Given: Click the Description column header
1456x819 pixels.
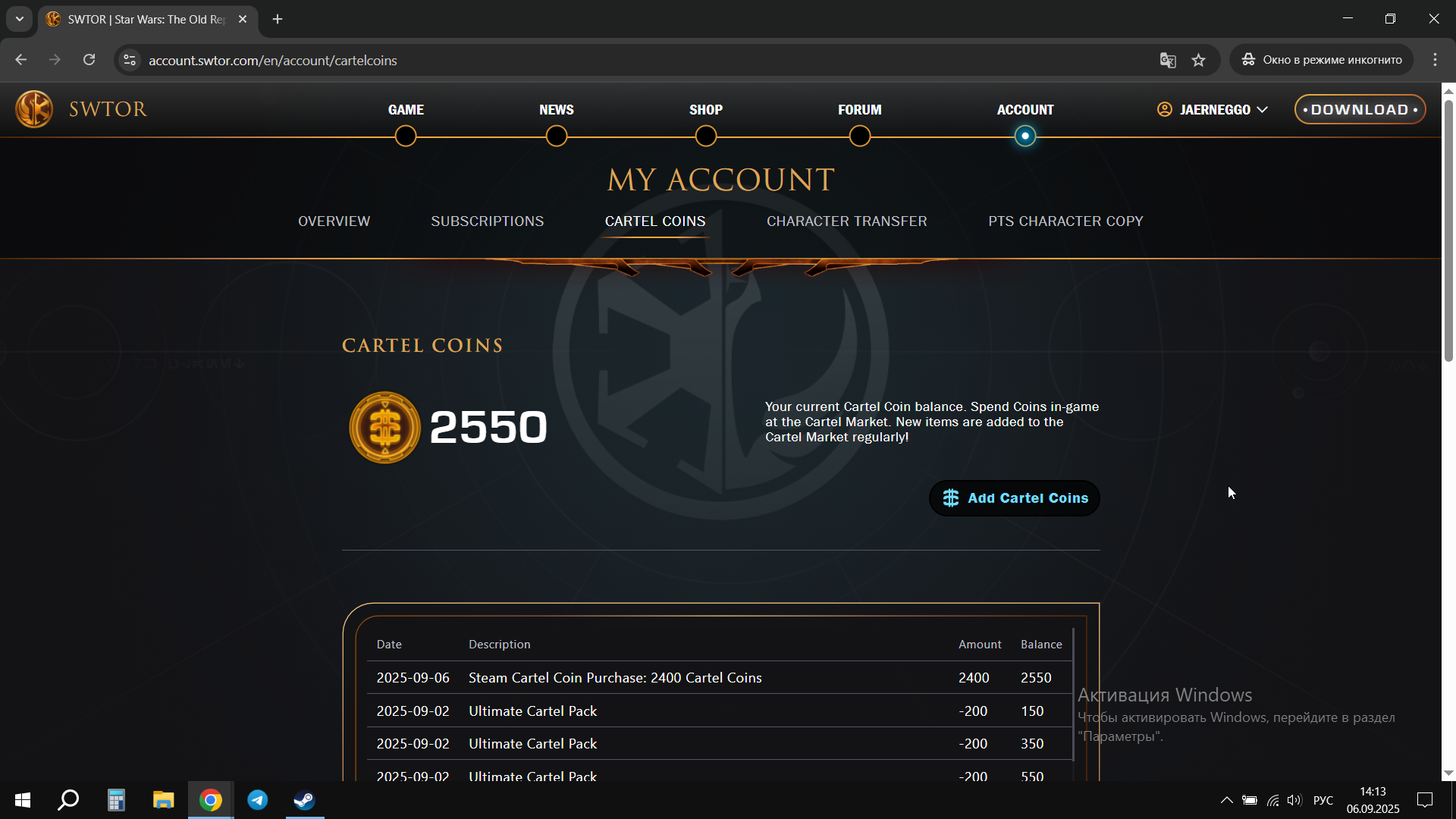Looking at the screenshot, I should tap(499, 645).
